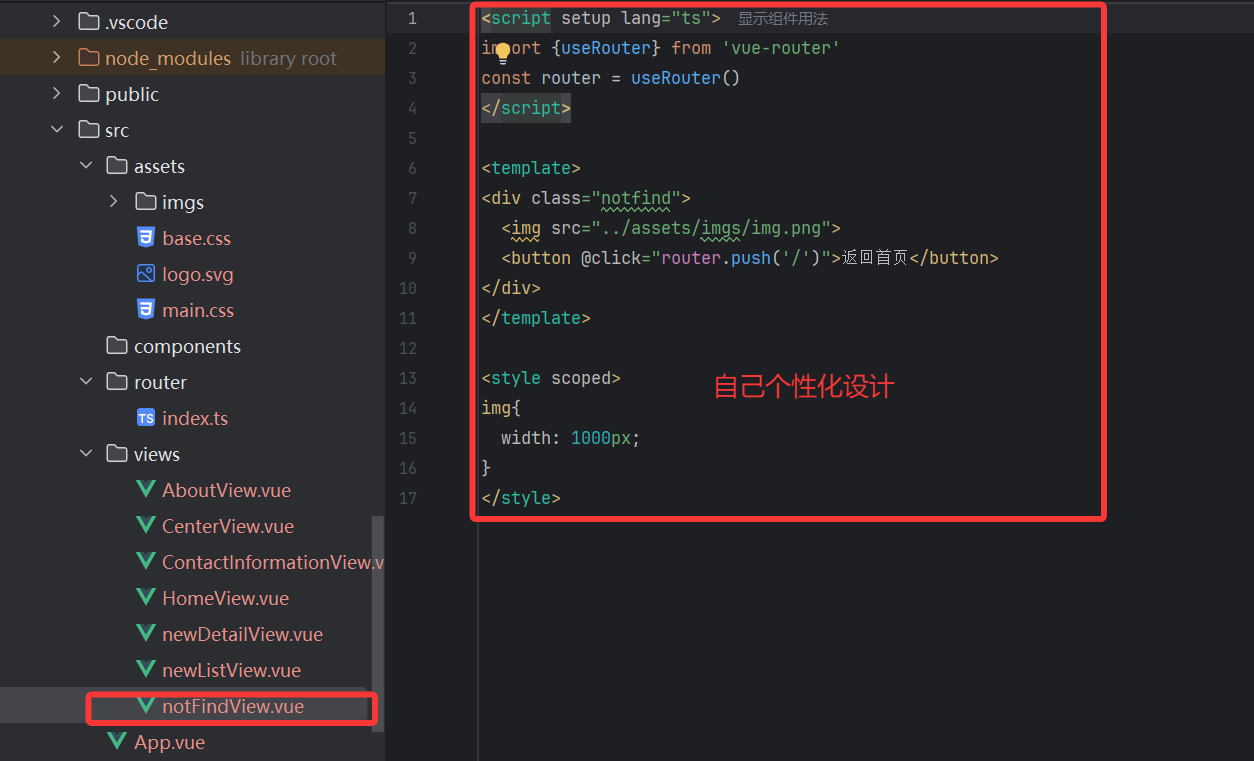Click the Vue icon of AboutView.vue

146,490
